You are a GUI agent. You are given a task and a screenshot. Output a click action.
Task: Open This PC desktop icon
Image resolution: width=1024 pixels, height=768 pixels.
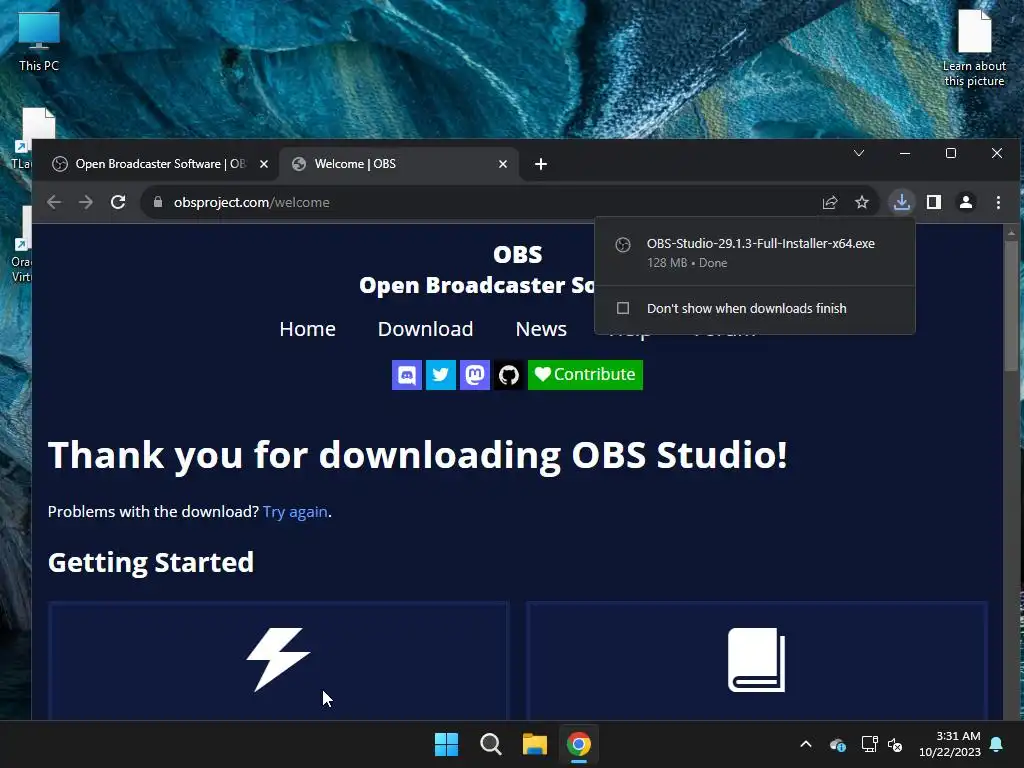click(x=39, y=40)
